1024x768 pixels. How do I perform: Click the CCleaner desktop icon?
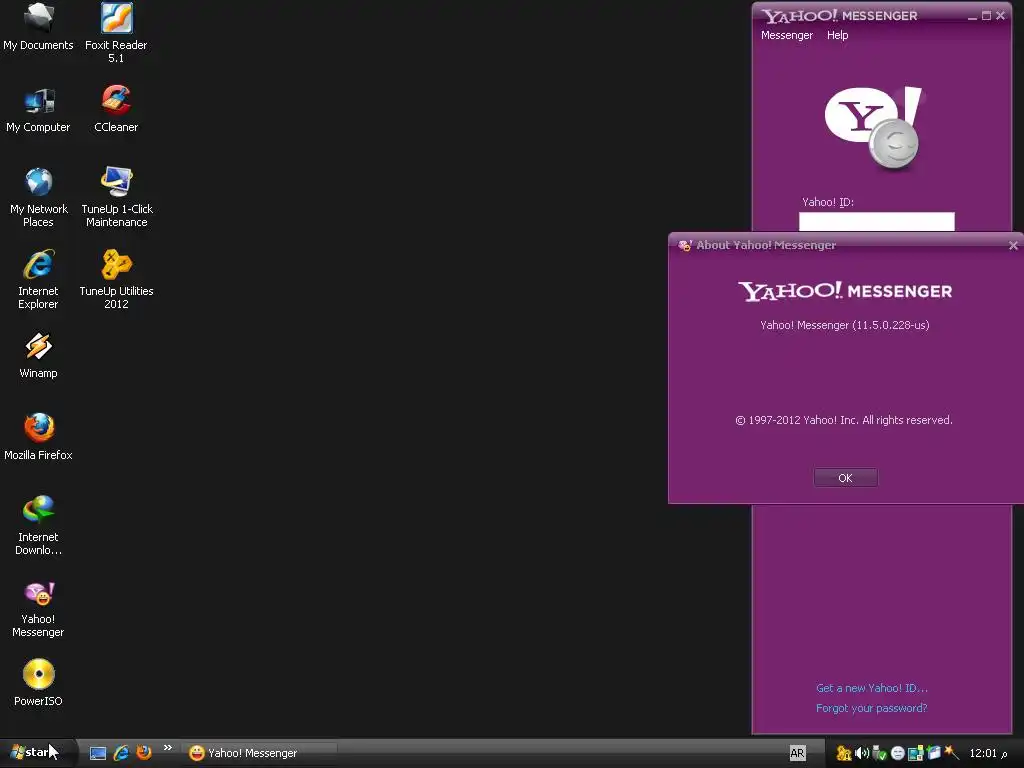tap(116, 110)
